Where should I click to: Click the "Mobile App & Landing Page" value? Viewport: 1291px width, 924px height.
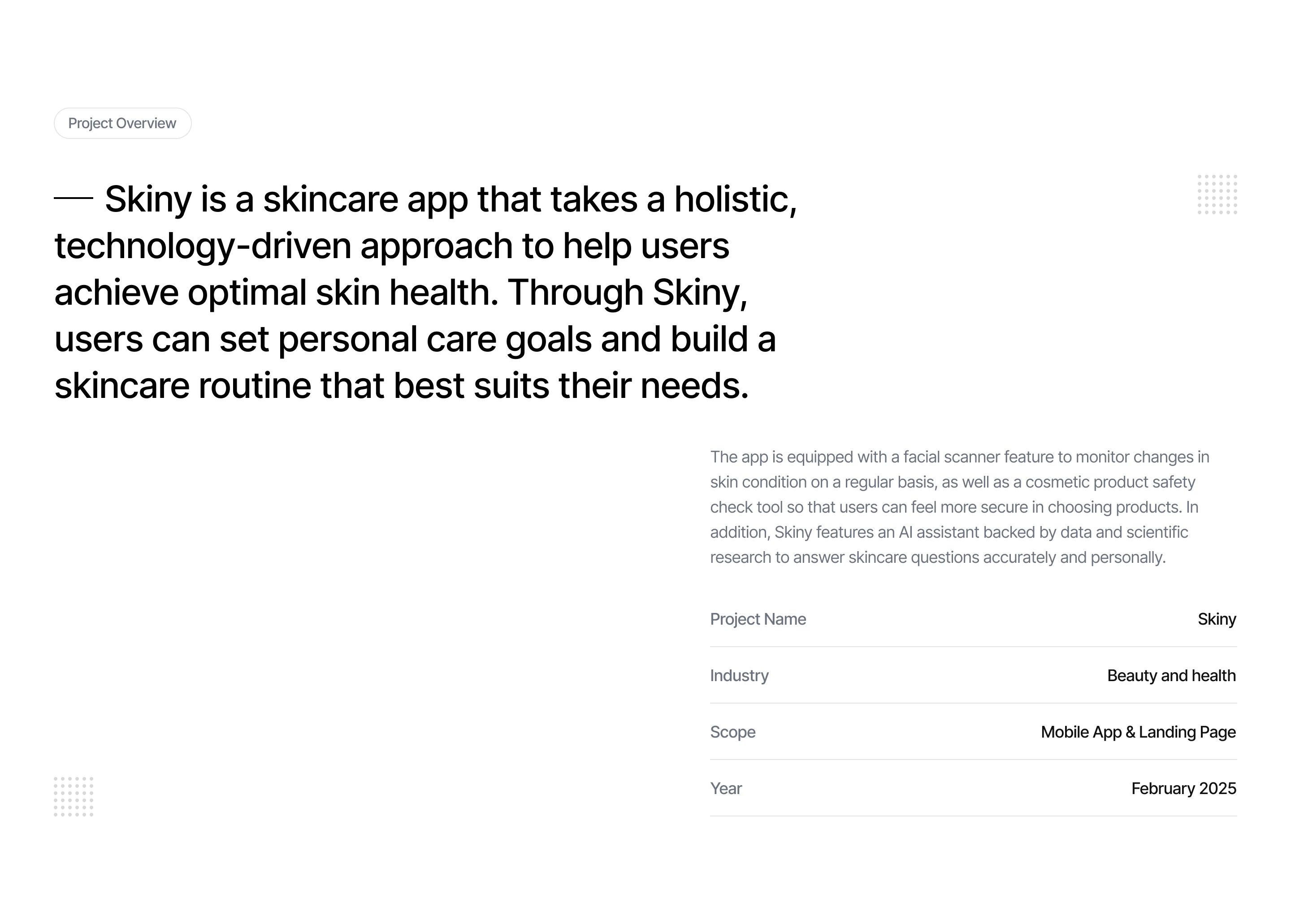point(1138,732)
